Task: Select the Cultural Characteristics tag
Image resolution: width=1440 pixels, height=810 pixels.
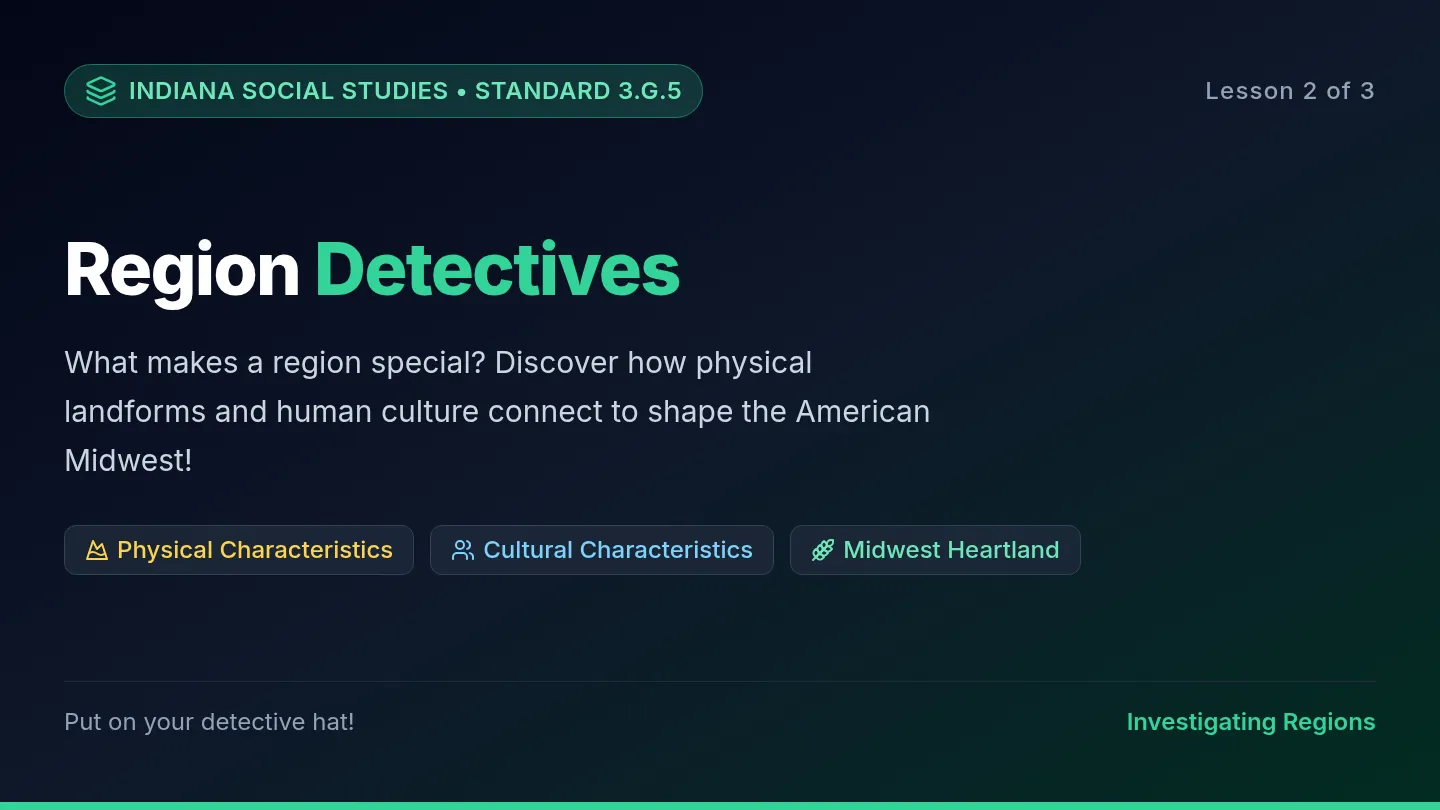Action: [x=602, y=550]
